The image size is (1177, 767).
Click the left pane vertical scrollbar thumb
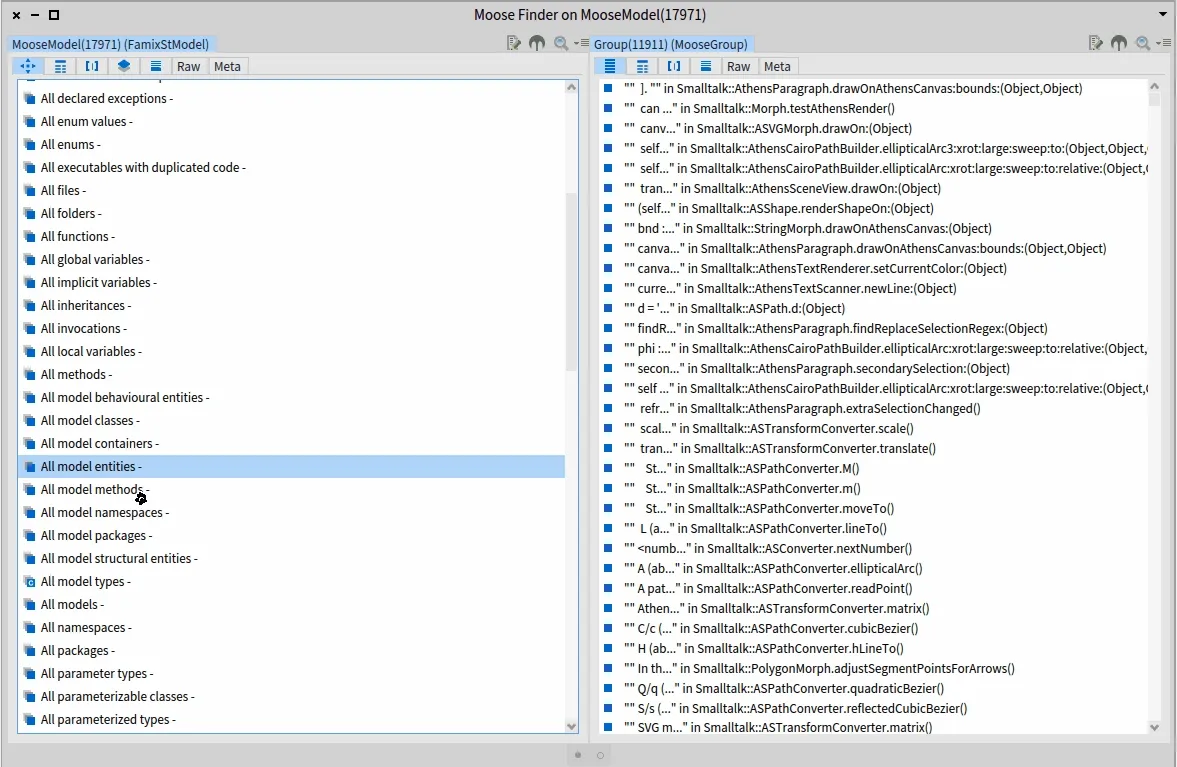click(x=571, y=281)
